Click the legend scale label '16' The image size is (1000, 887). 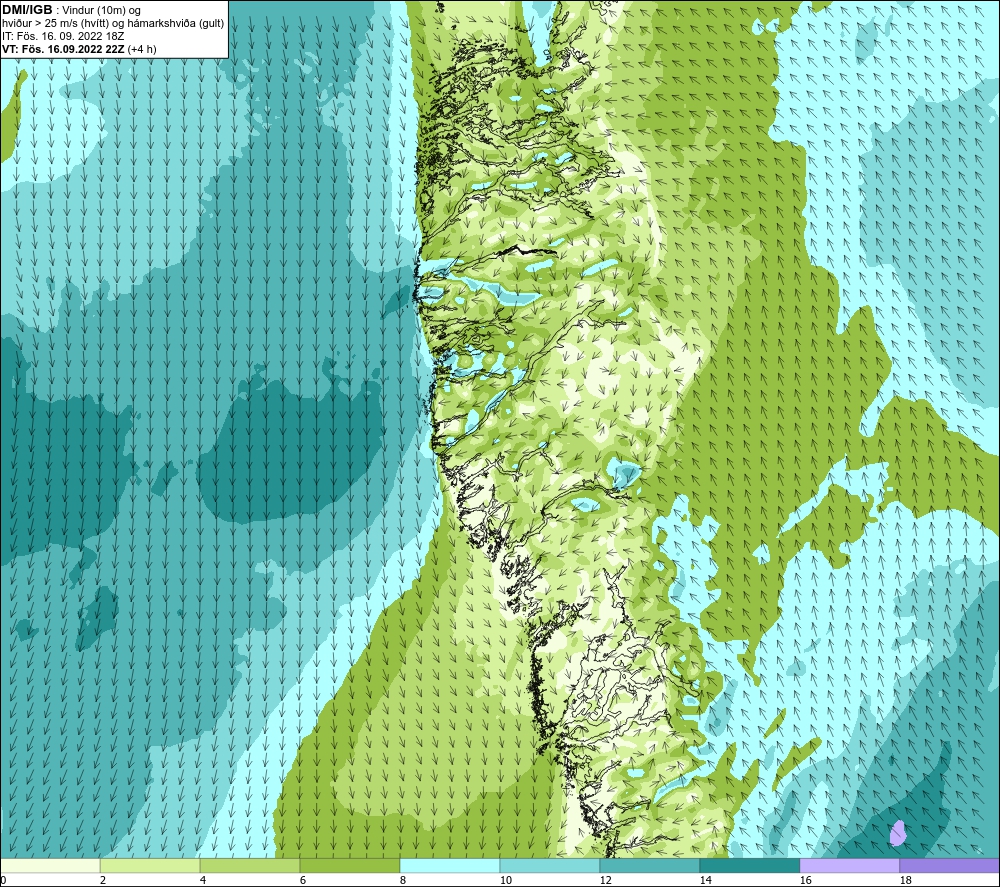tap(805, 881)
